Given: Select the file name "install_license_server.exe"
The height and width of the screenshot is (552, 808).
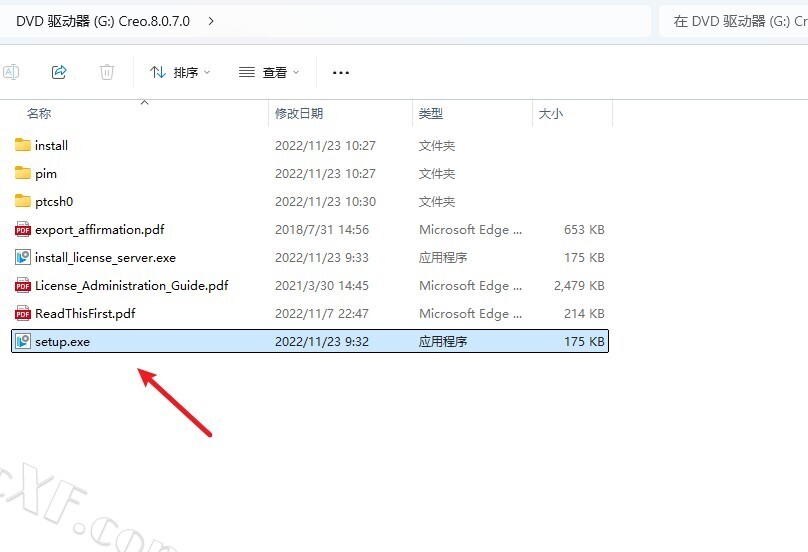Looking at the screenshot, I should click(x=105, y=258).
